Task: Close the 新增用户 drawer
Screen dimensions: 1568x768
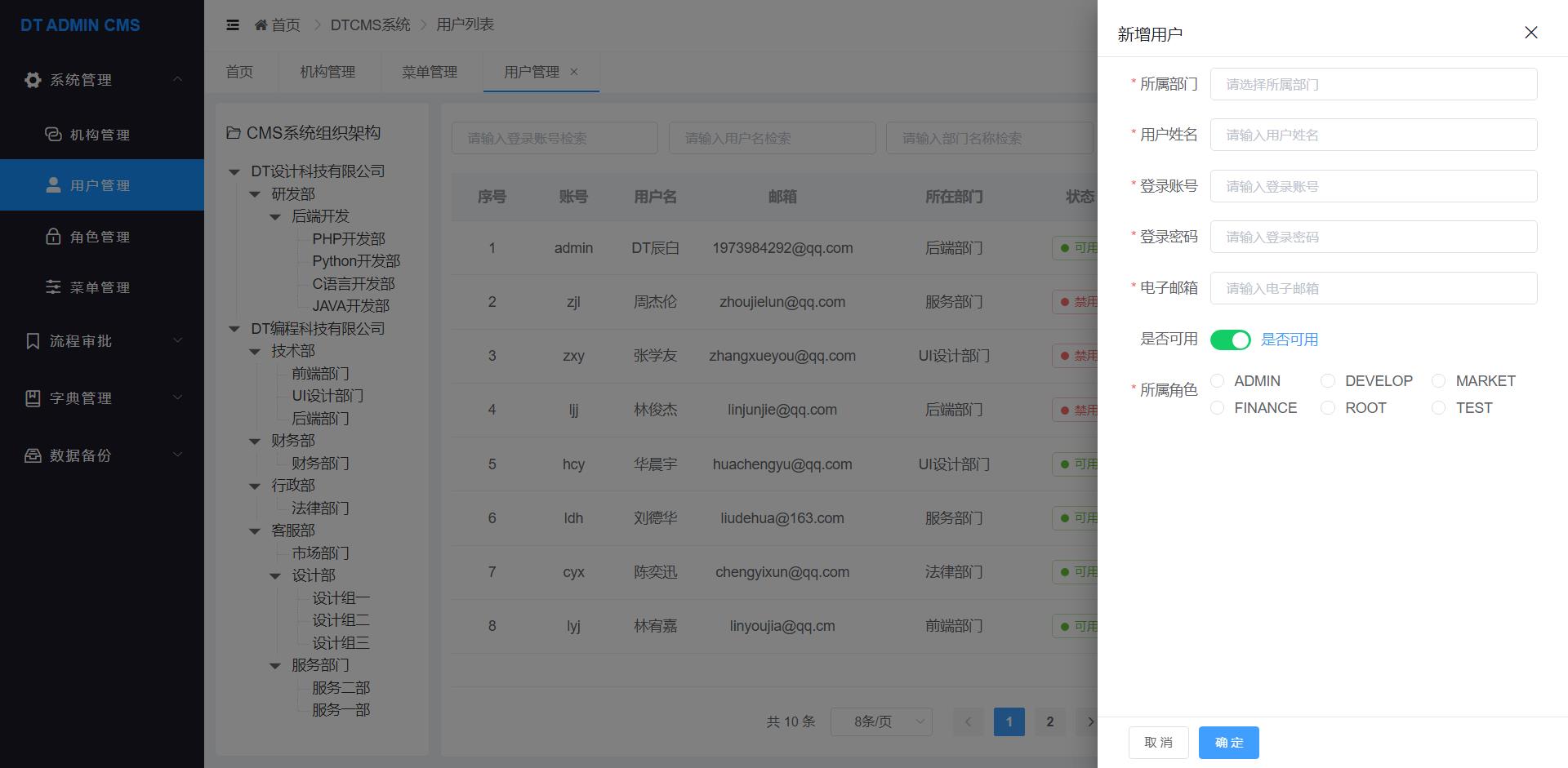Action: tap(1531, 33)
